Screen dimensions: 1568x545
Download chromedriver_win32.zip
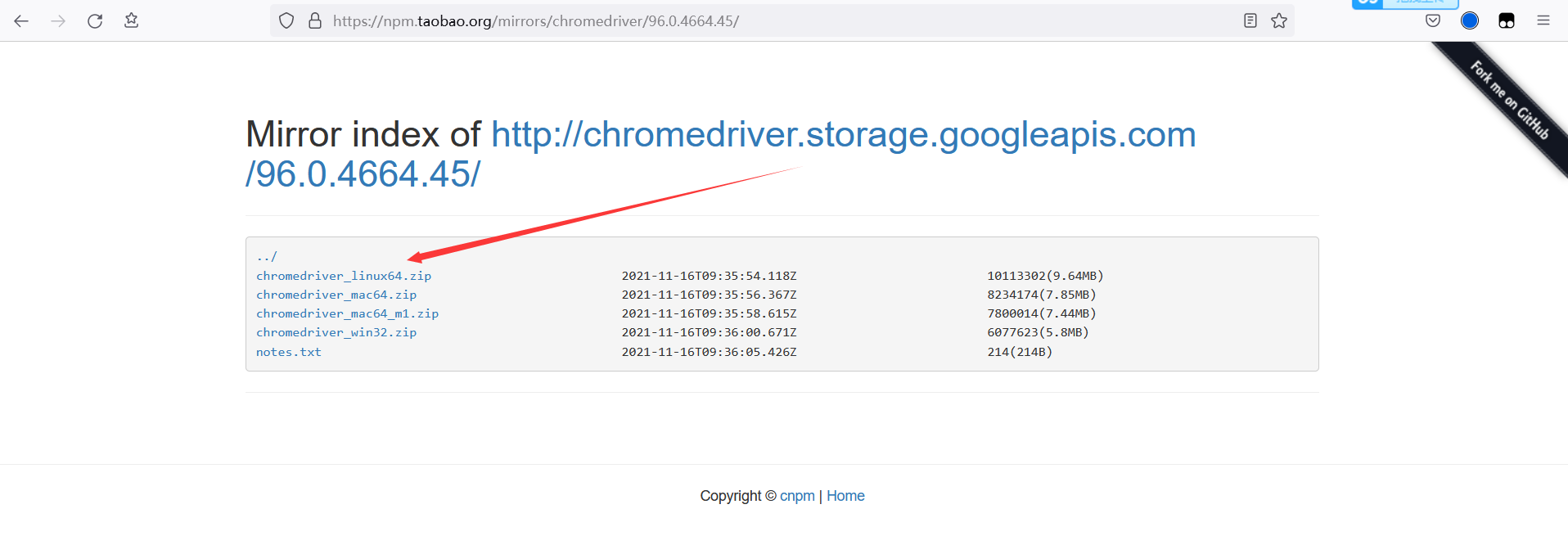(336, 332)
